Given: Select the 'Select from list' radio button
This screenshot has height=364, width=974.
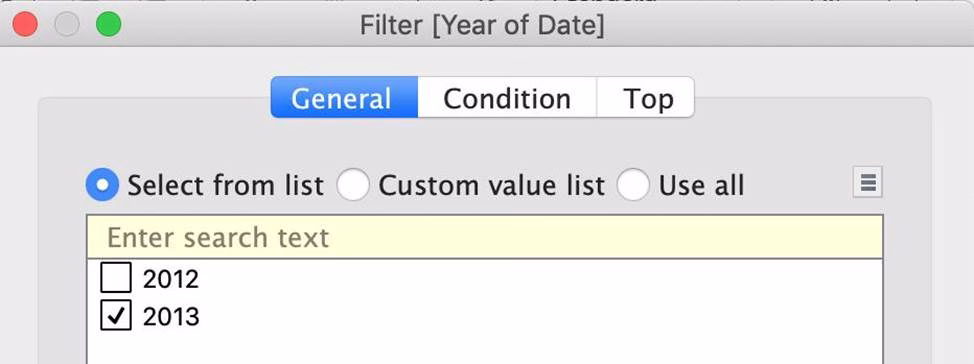Looking at the screenshot, I should pyautogui.click(x=102, y=185).
